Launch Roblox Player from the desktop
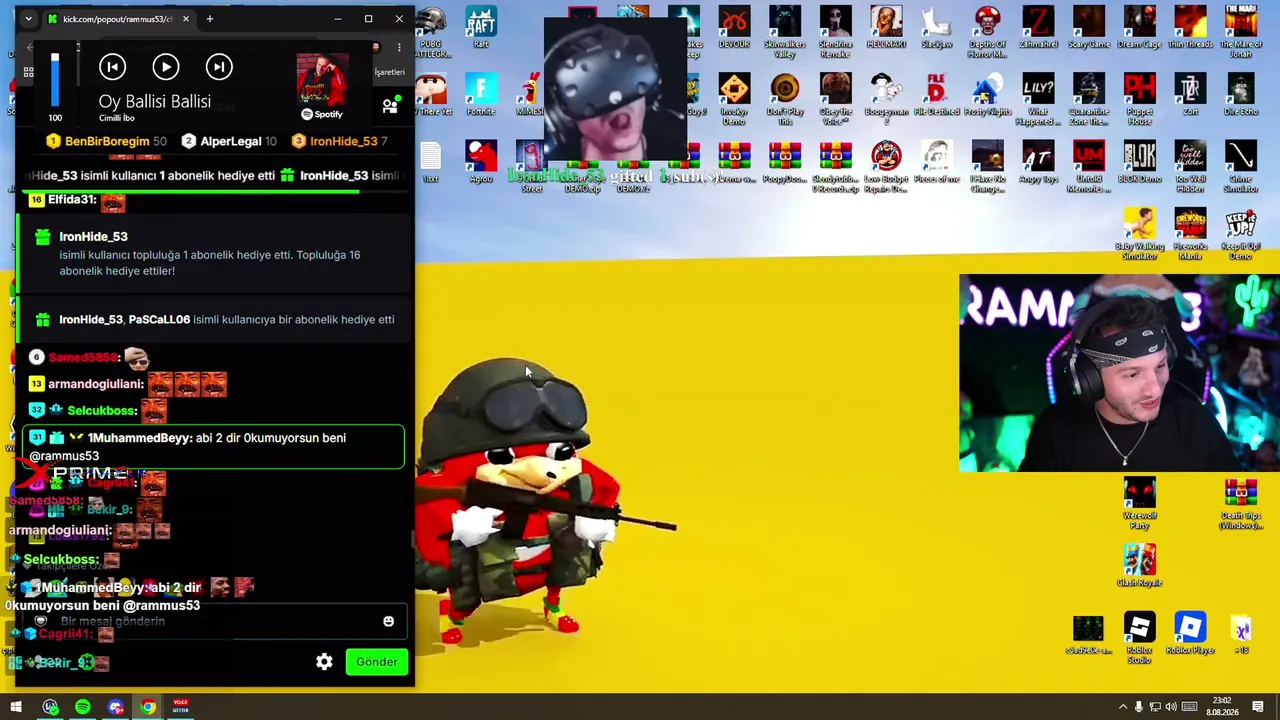1280x720 pixels. (1190, 633)
